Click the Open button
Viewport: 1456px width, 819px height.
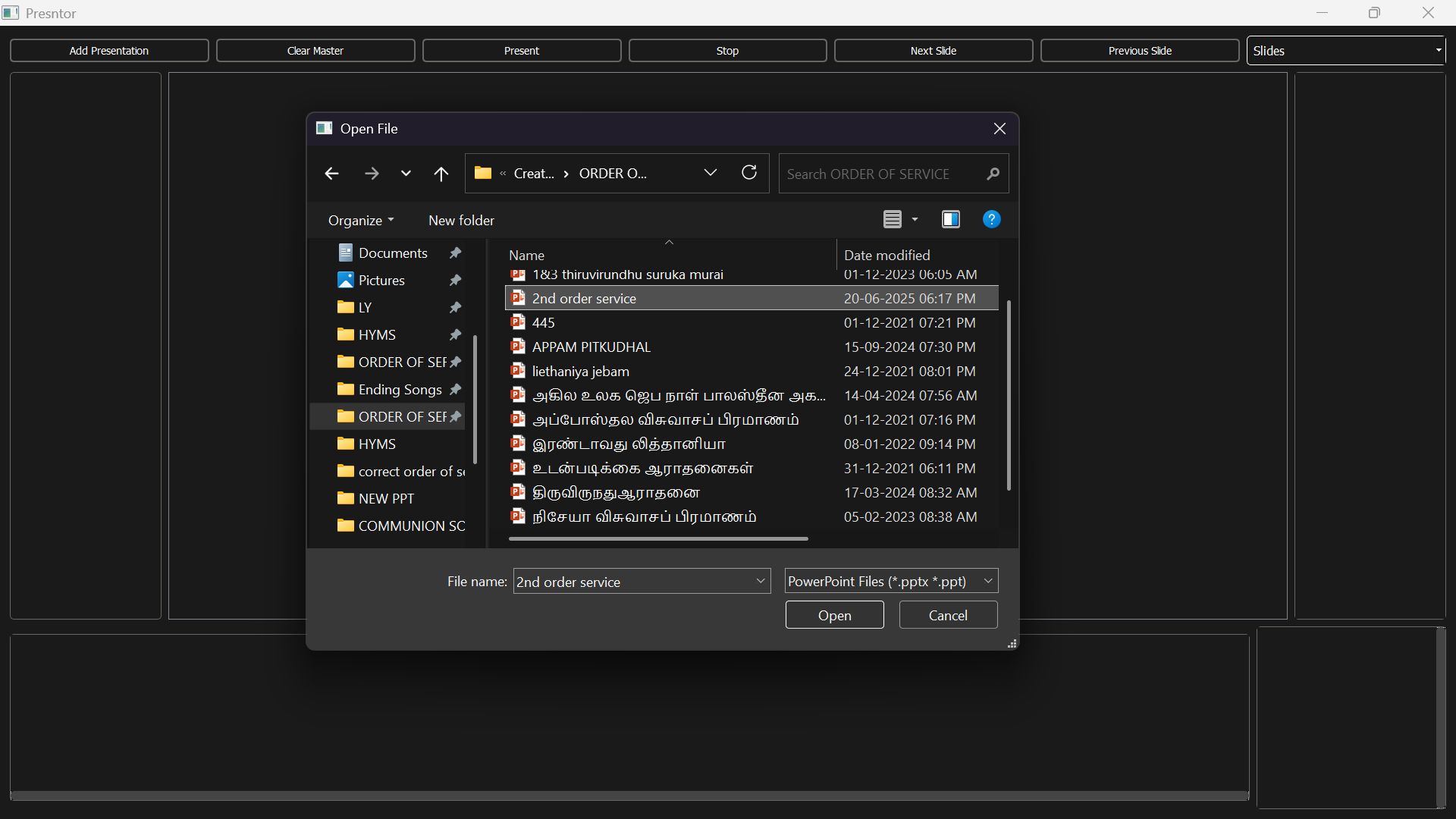834,614
